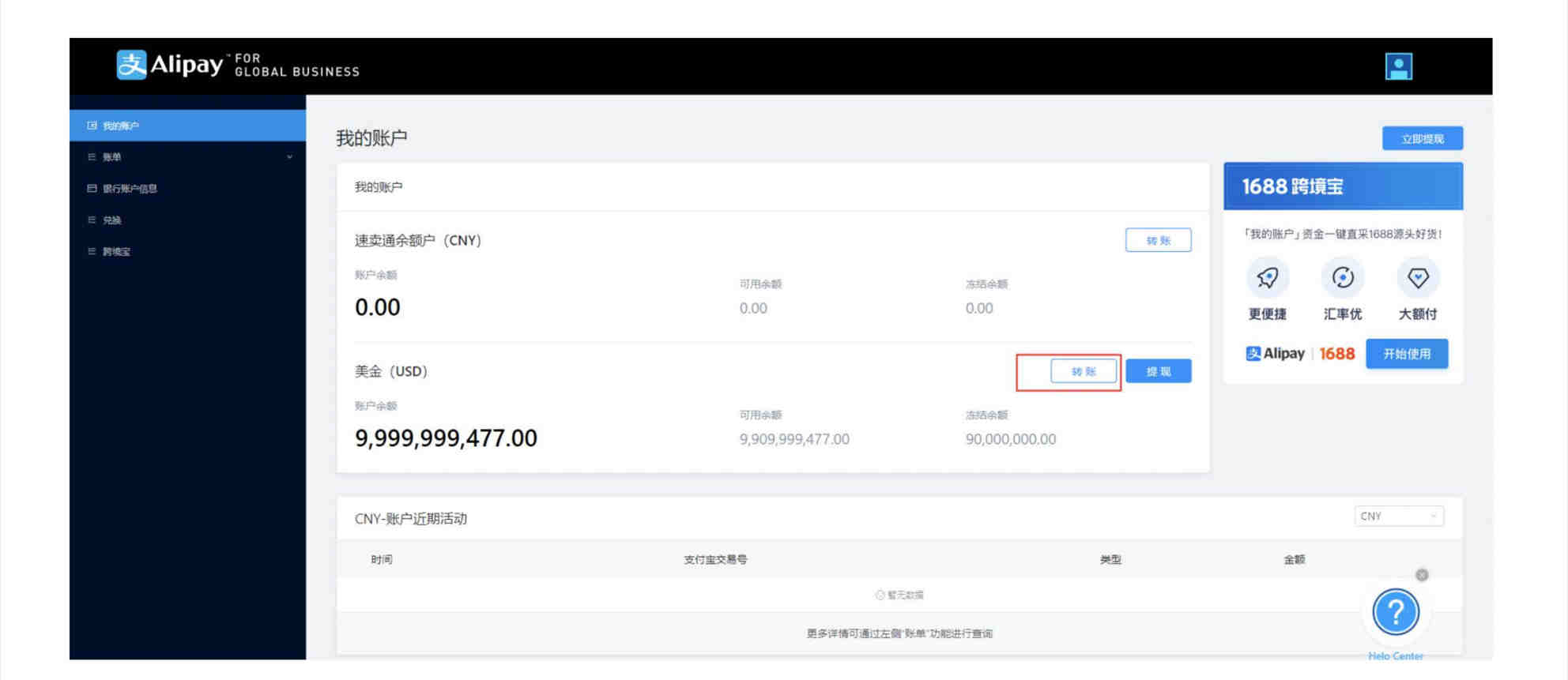Expand the 账单 sidebar menu chevron
This screenshot has height=680, width=1568.
(x=289, y=157)
